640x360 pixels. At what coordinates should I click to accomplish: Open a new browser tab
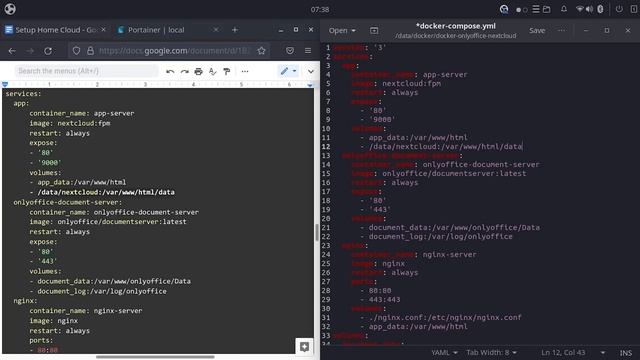pos(235,30)
